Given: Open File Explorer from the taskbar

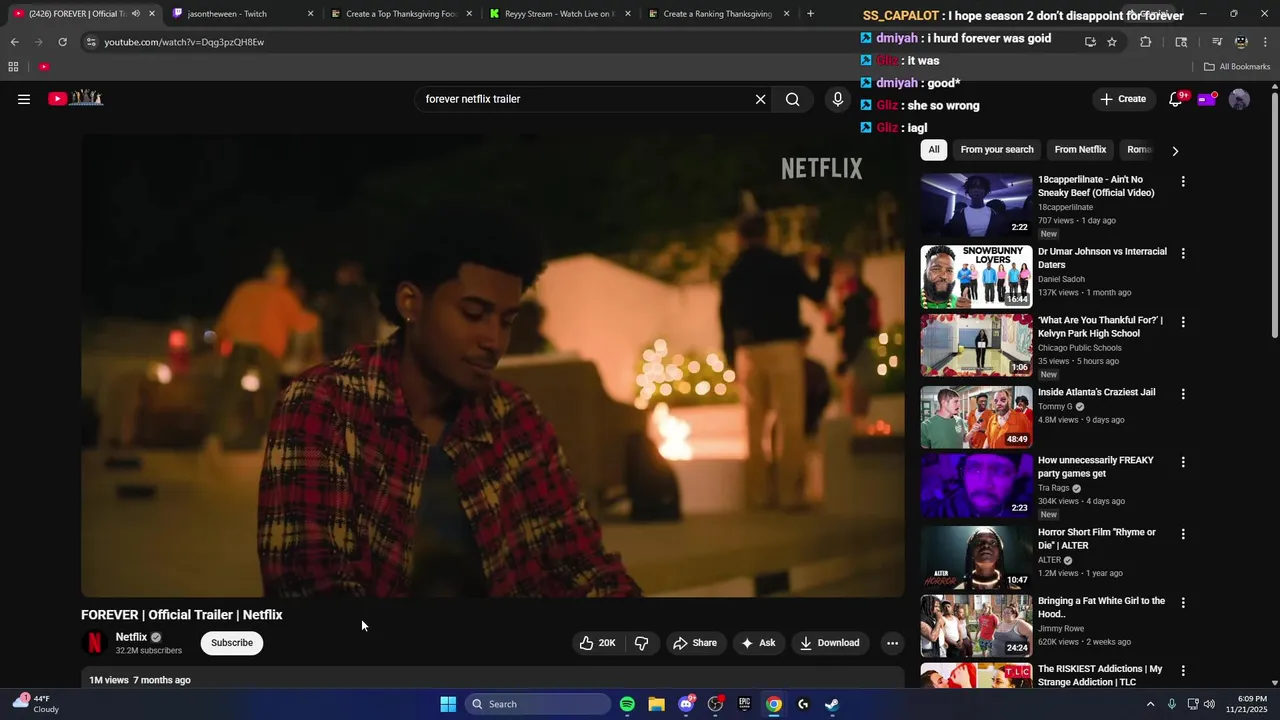Looking at the screenshot, I should pyautogui.click(x=656, y=704).
